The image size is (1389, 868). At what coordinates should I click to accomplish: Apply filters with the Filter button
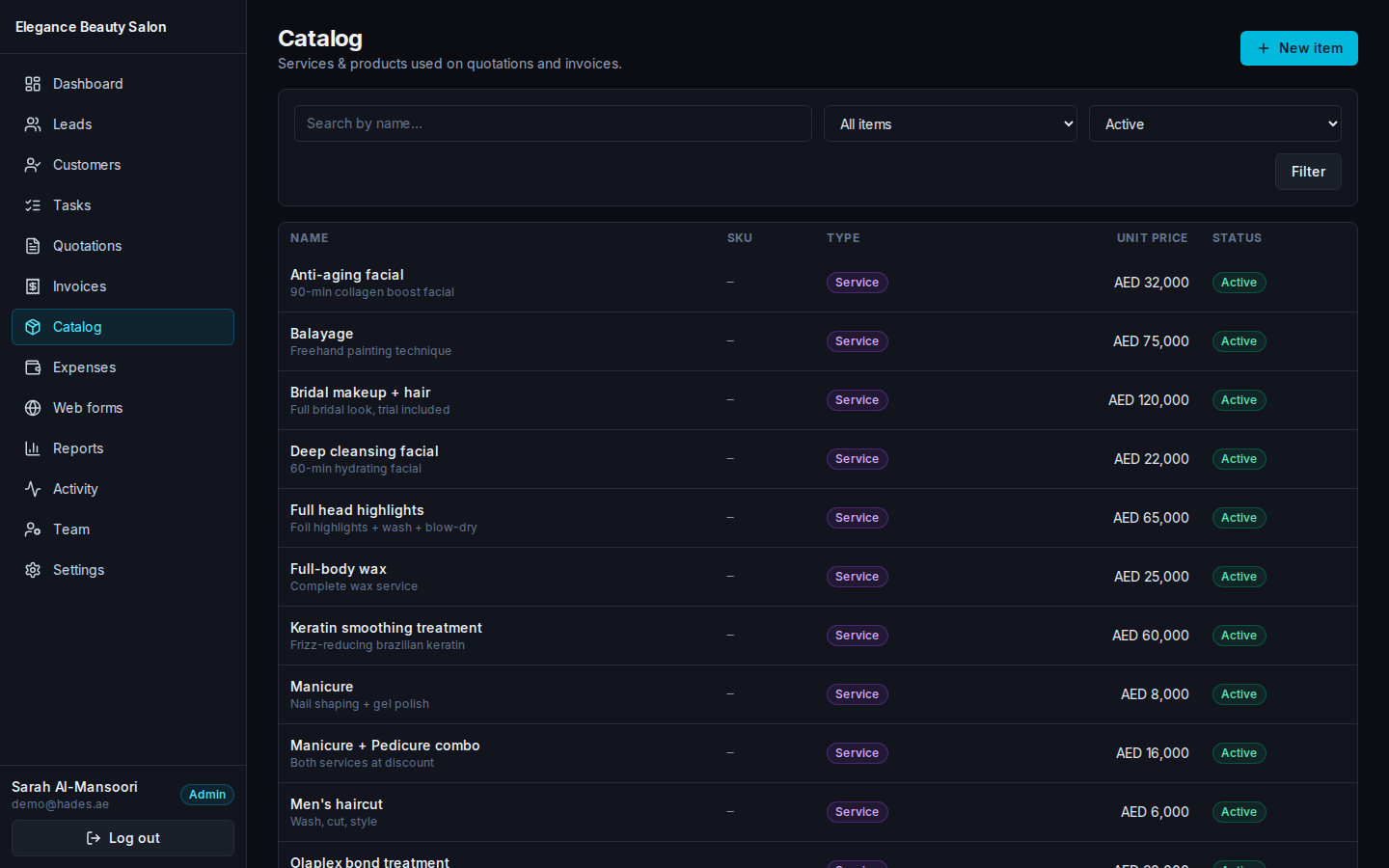coord(1308,172)
